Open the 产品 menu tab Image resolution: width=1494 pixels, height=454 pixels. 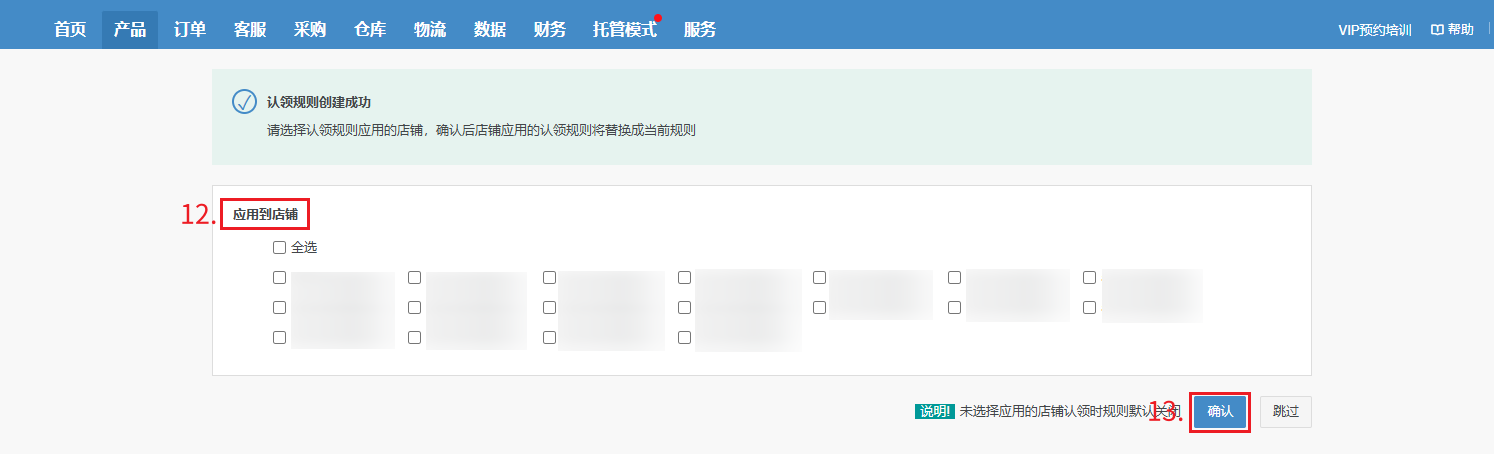[x=130, y=30]
